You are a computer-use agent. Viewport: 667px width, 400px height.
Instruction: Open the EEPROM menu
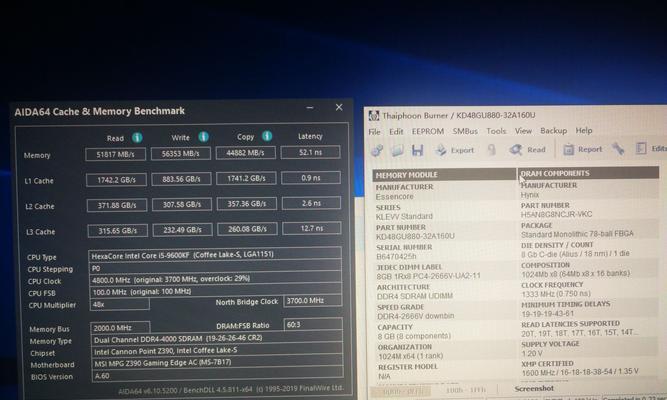(x=428, y=131)
